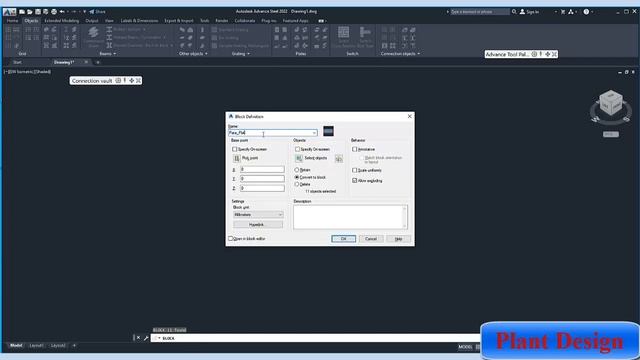Click the Plot printer icon in quick access toolbar
Image resolution: width=640 pixels, height=360 pixels.
coord(53,12)
